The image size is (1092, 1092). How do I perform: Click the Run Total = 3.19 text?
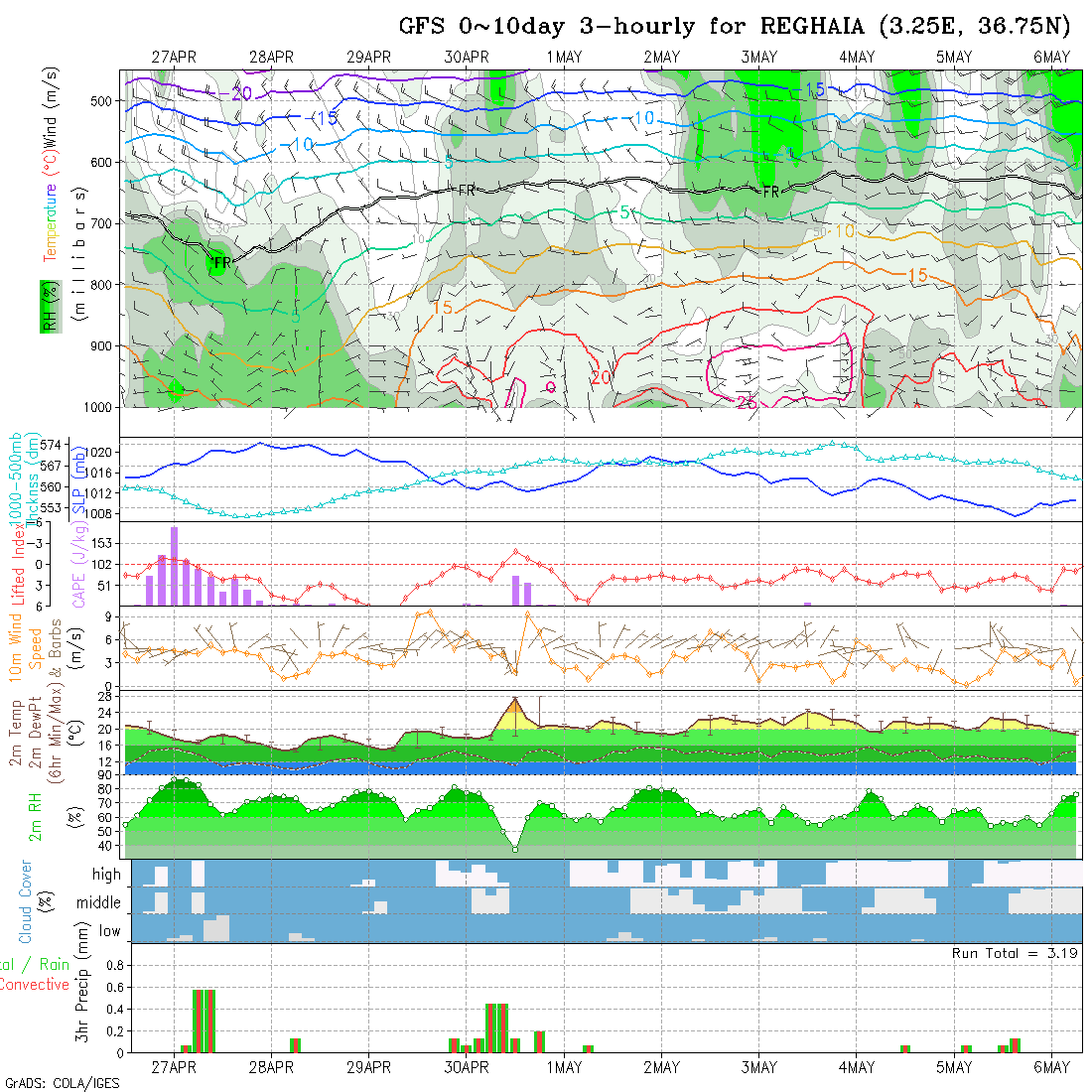click(x=1016, y=953)
